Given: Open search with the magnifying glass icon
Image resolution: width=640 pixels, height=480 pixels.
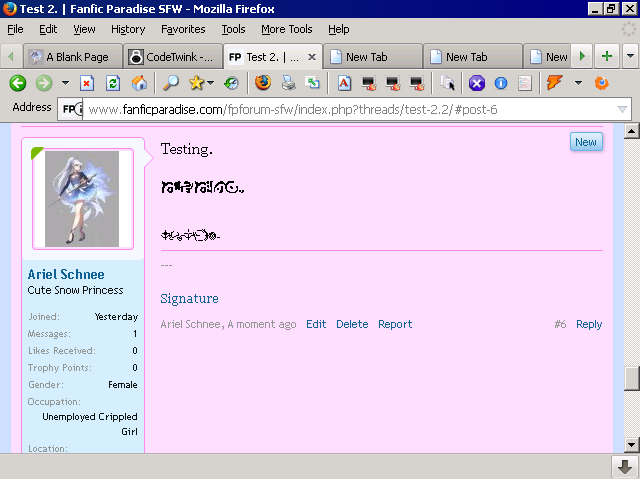Looking at the screenshot, I should 171,83.
